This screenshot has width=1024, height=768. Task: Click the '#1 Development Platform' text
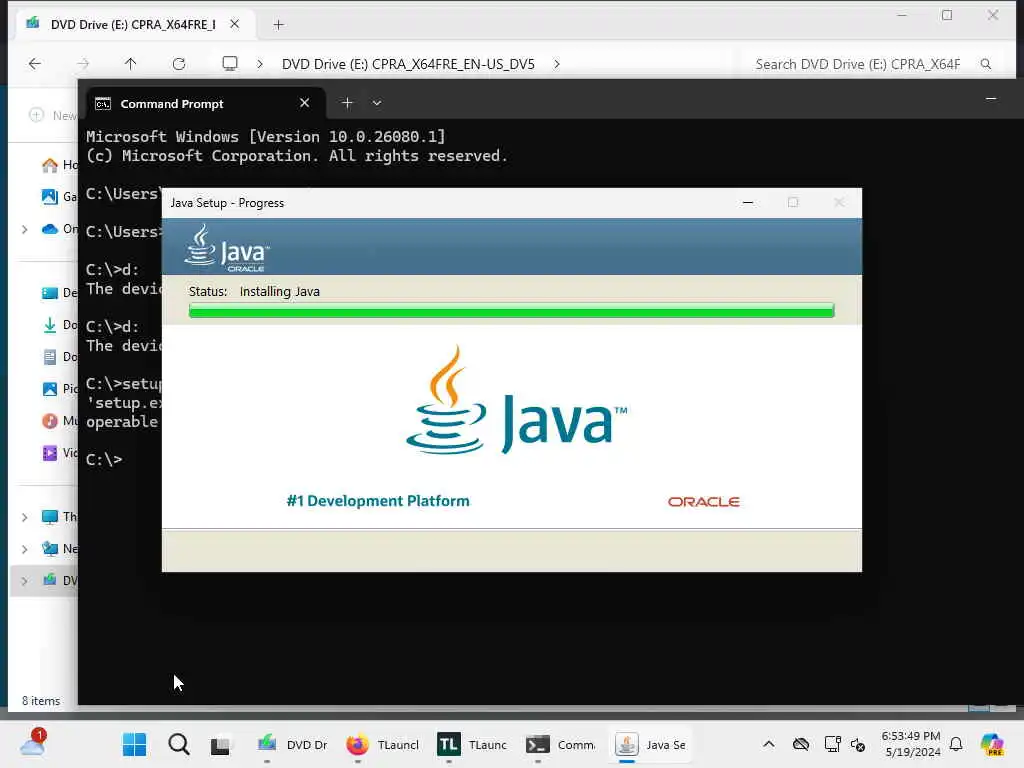tap(378, 501)
